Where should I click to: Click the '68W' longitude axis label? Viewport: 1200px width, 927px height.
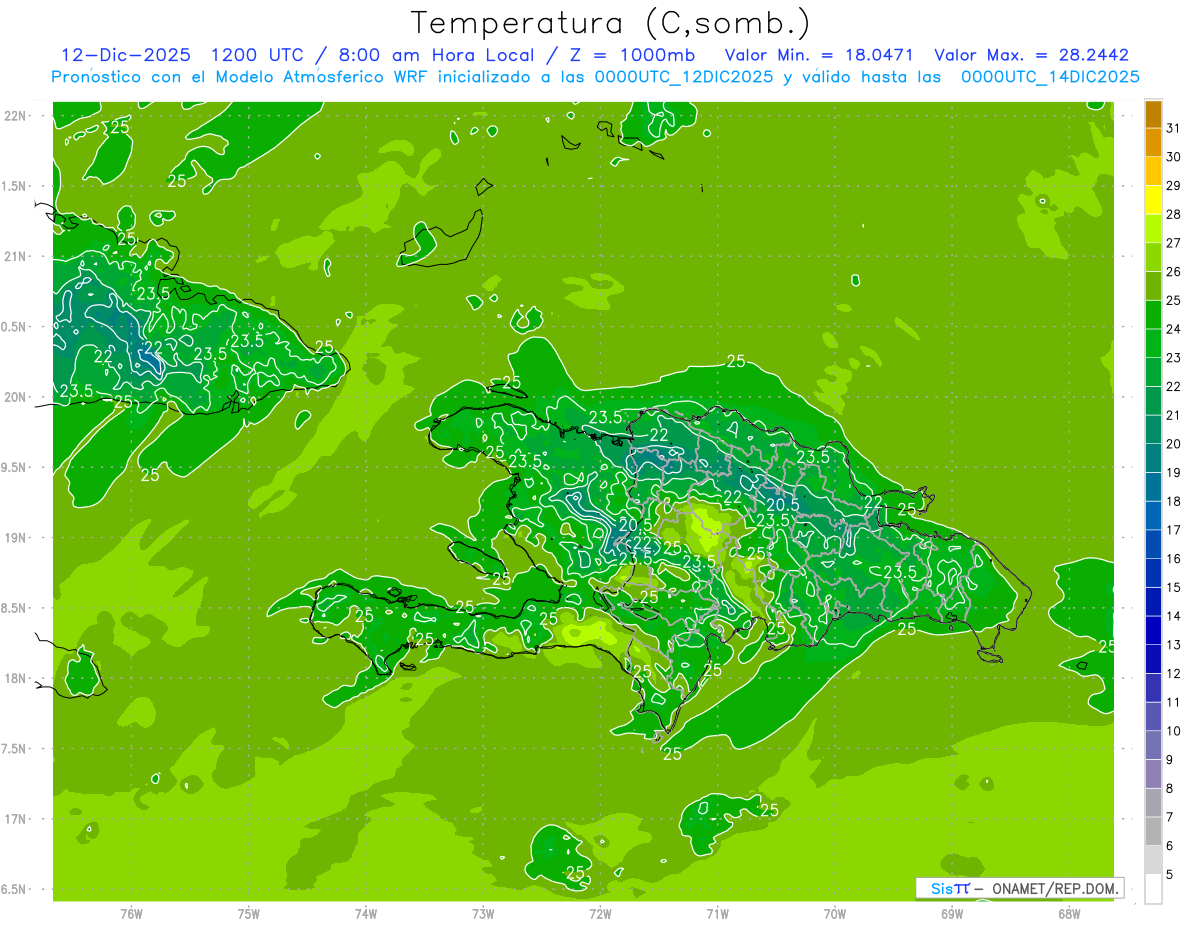tap(1069, 913)
